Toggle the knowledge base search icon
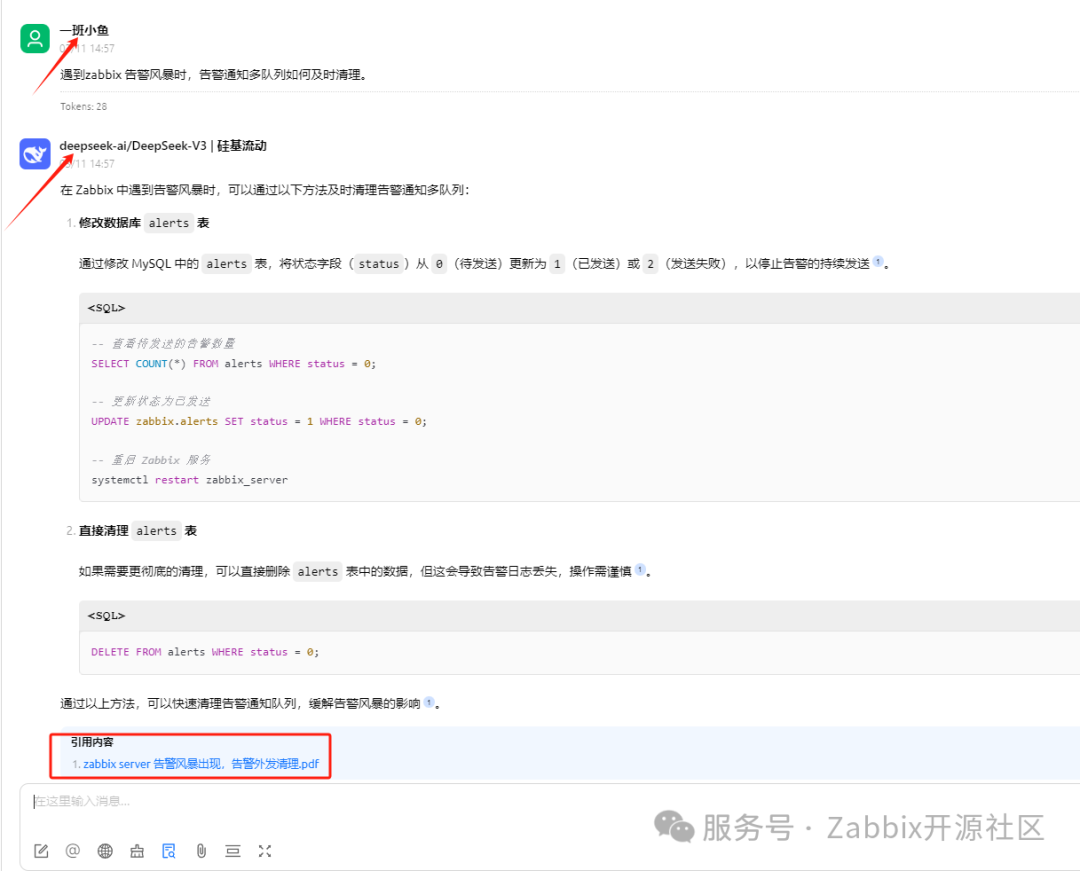Viewport: 1080px width, 871px height. pyautogui.click(x=168, y=851)
